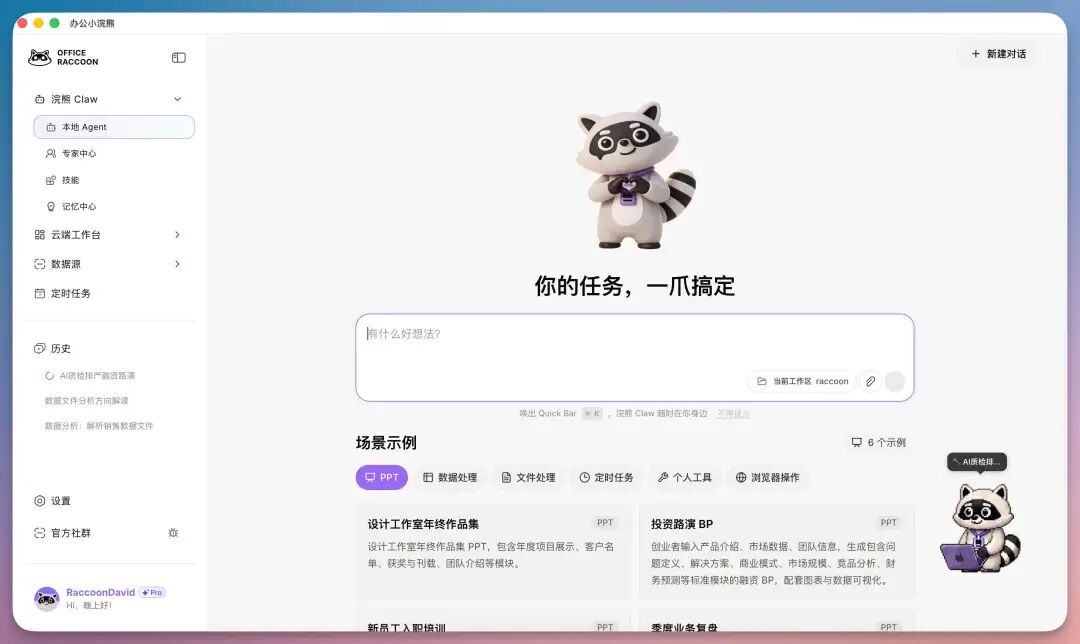Screen dimensions: 1080x644
Task: Select the PPT scenario tab
Action: (382, 477)
